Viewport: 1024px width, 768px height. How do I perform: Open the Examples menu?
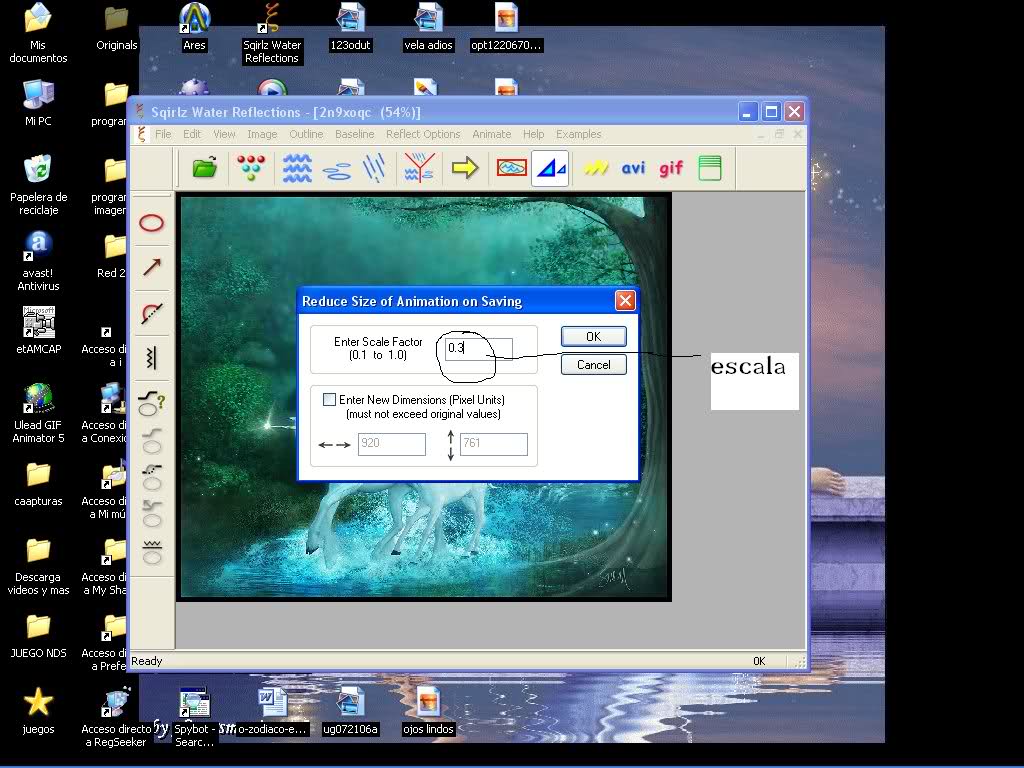coord(579,134)
